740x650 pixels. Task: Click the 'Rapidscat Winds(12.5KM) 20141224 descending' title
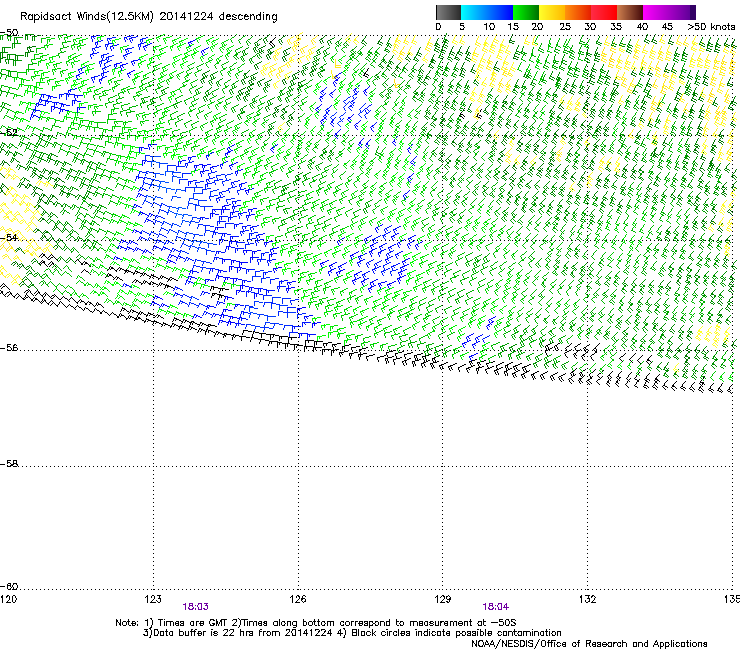(x=149, y=17)
